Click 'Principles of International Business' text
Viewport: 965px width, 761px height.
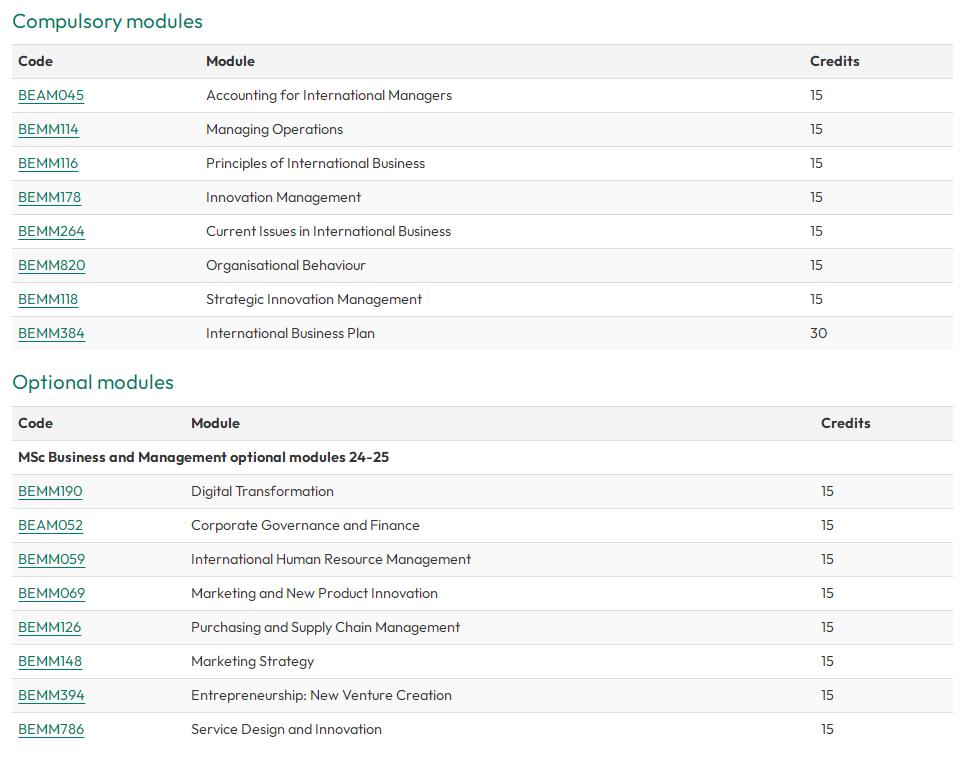pyautogui.click(x=315, y=163)
